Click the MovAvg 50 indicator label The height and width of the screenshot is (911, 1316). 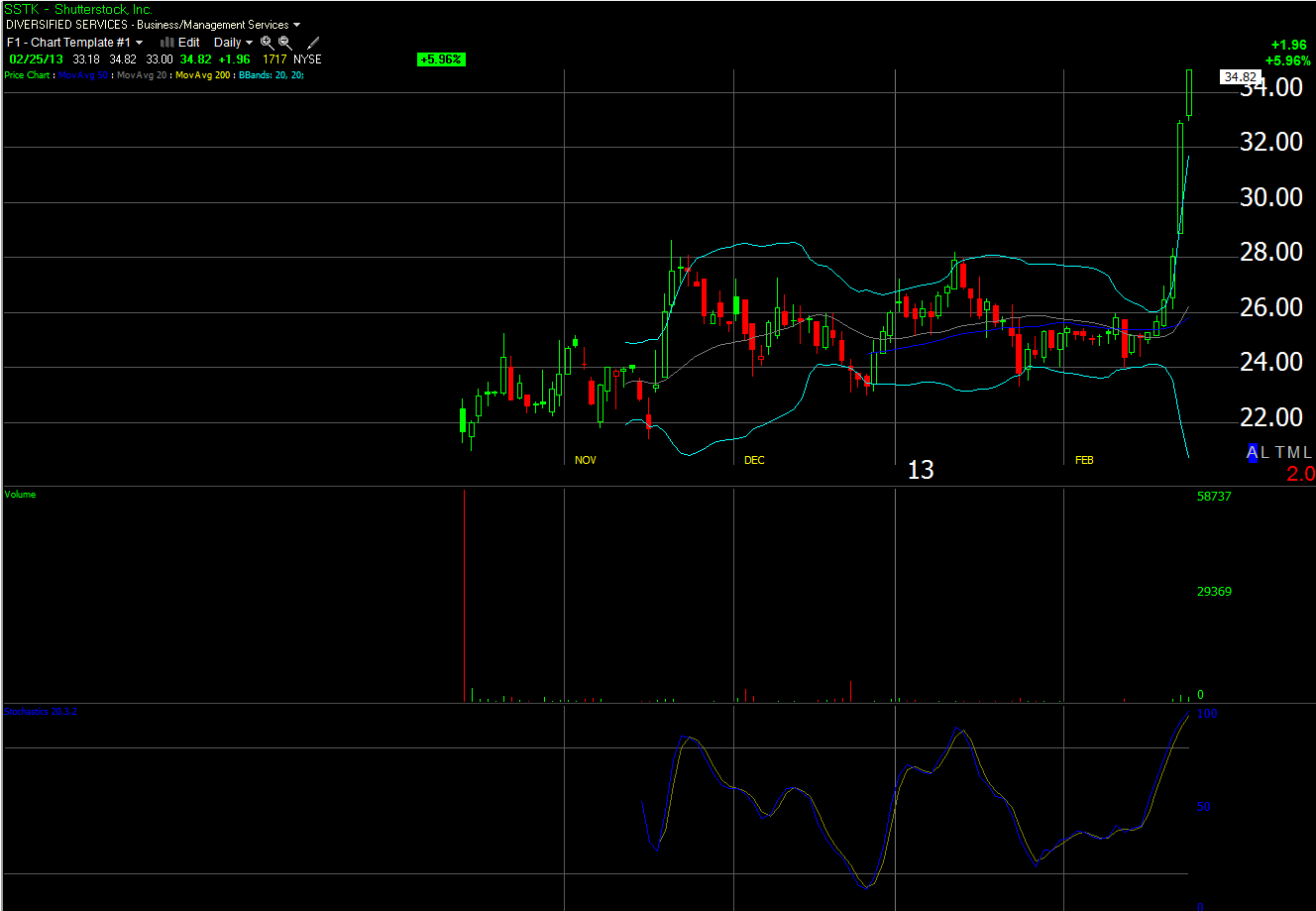(83, 75)
